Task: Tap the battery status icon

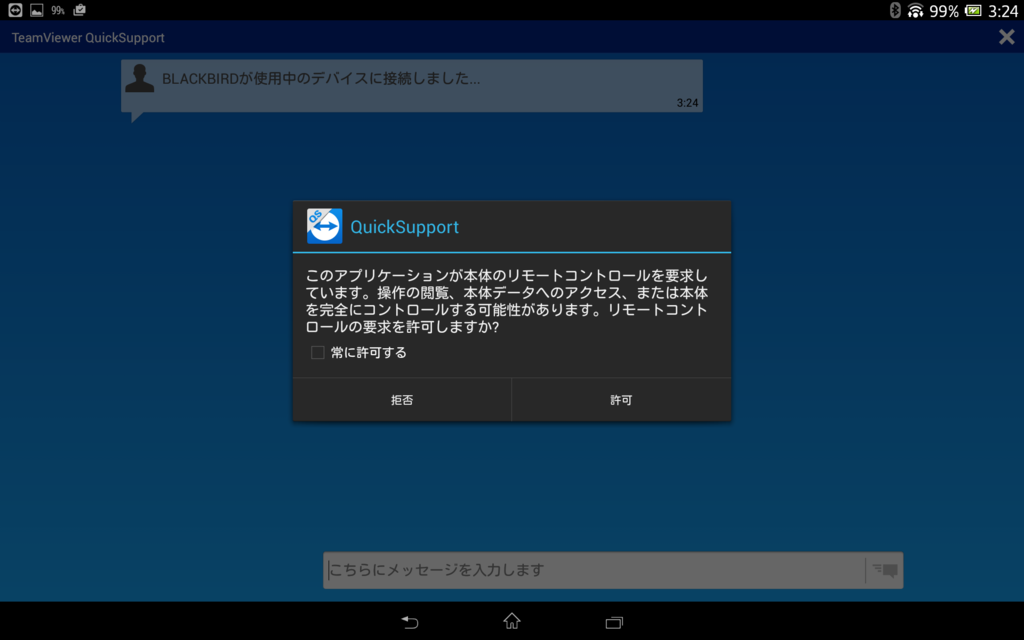Action: tap(973, 10)
